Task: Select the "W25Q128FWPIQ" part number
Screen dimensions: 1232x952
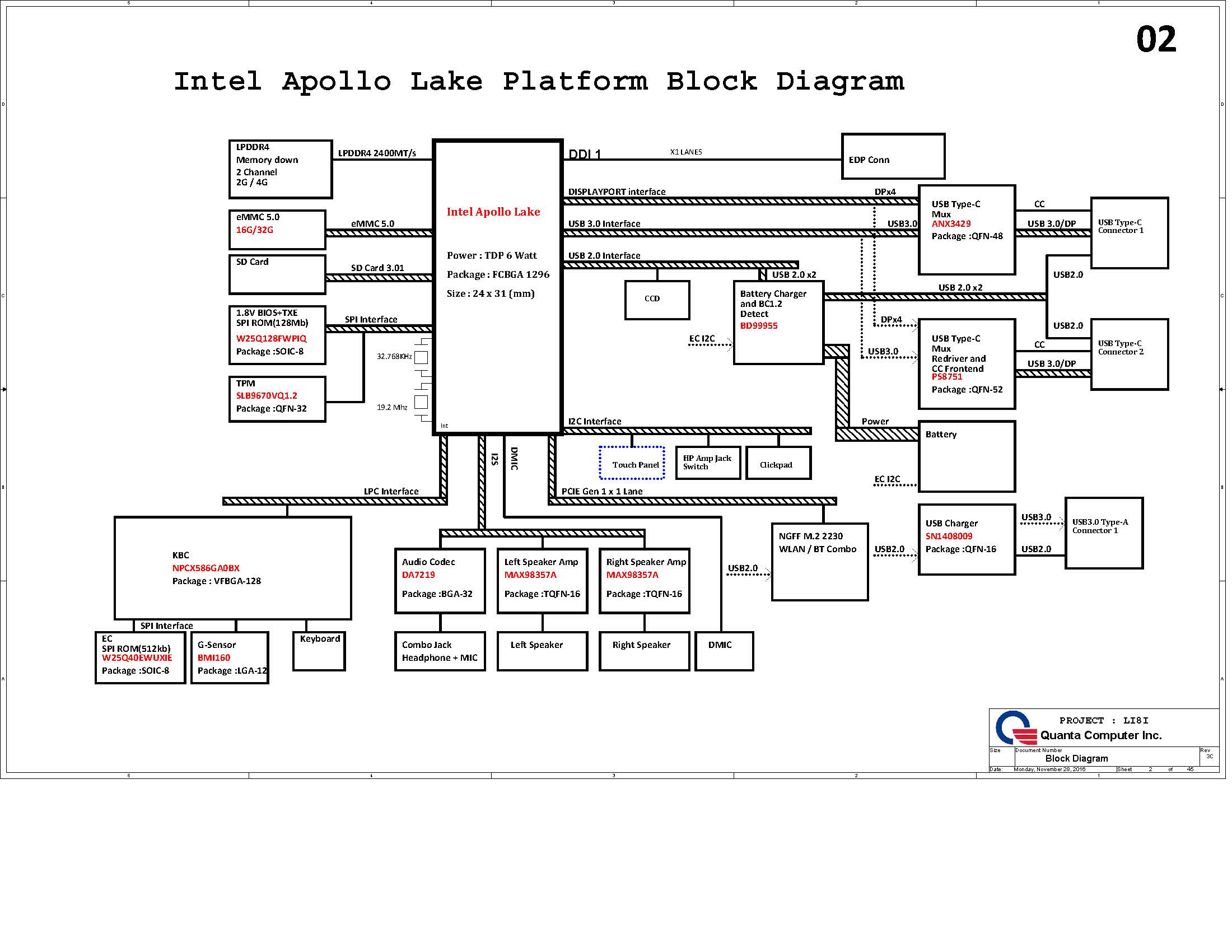Action: coord(273,339)
